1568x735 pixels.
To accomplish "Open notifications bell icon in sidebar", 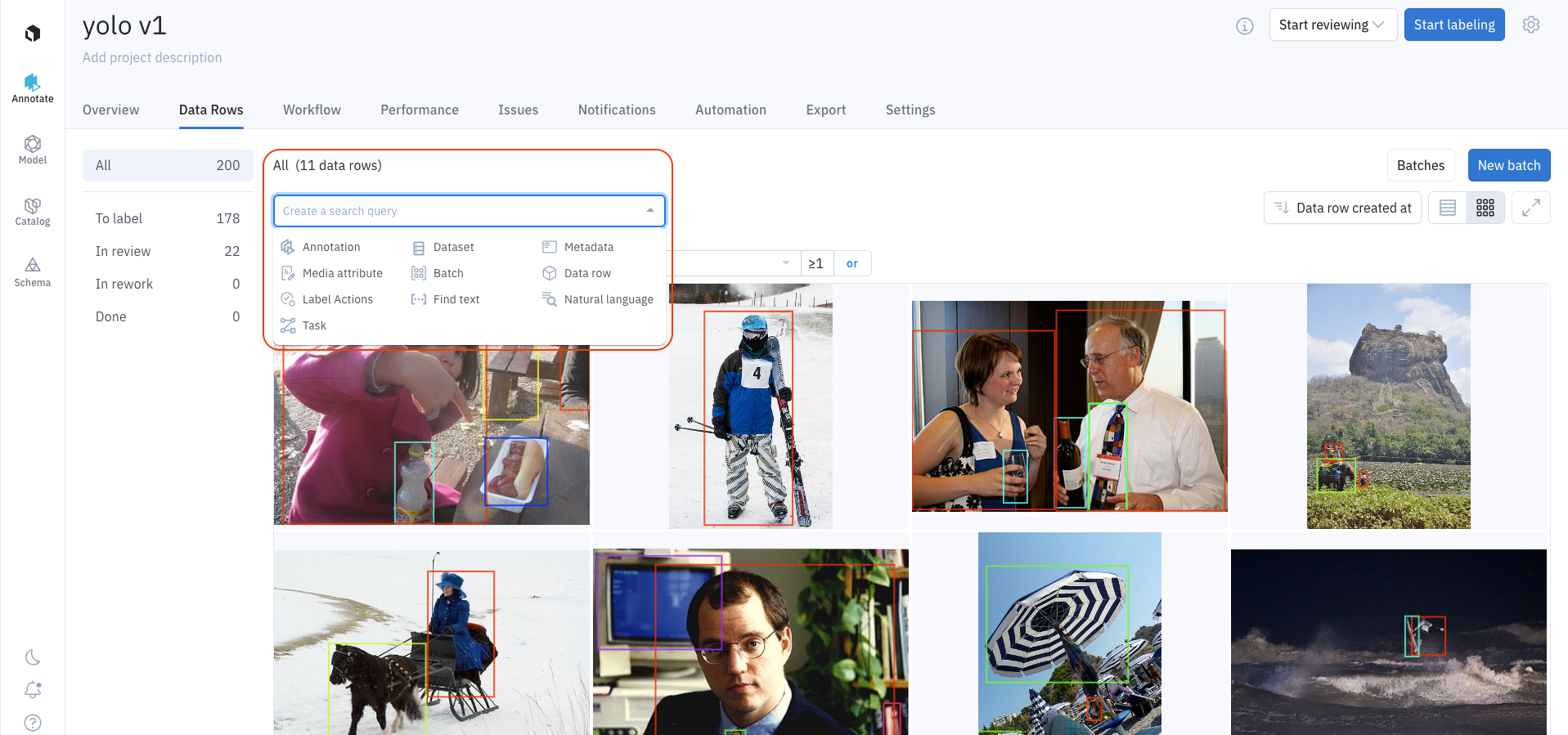I will [33, 690].
